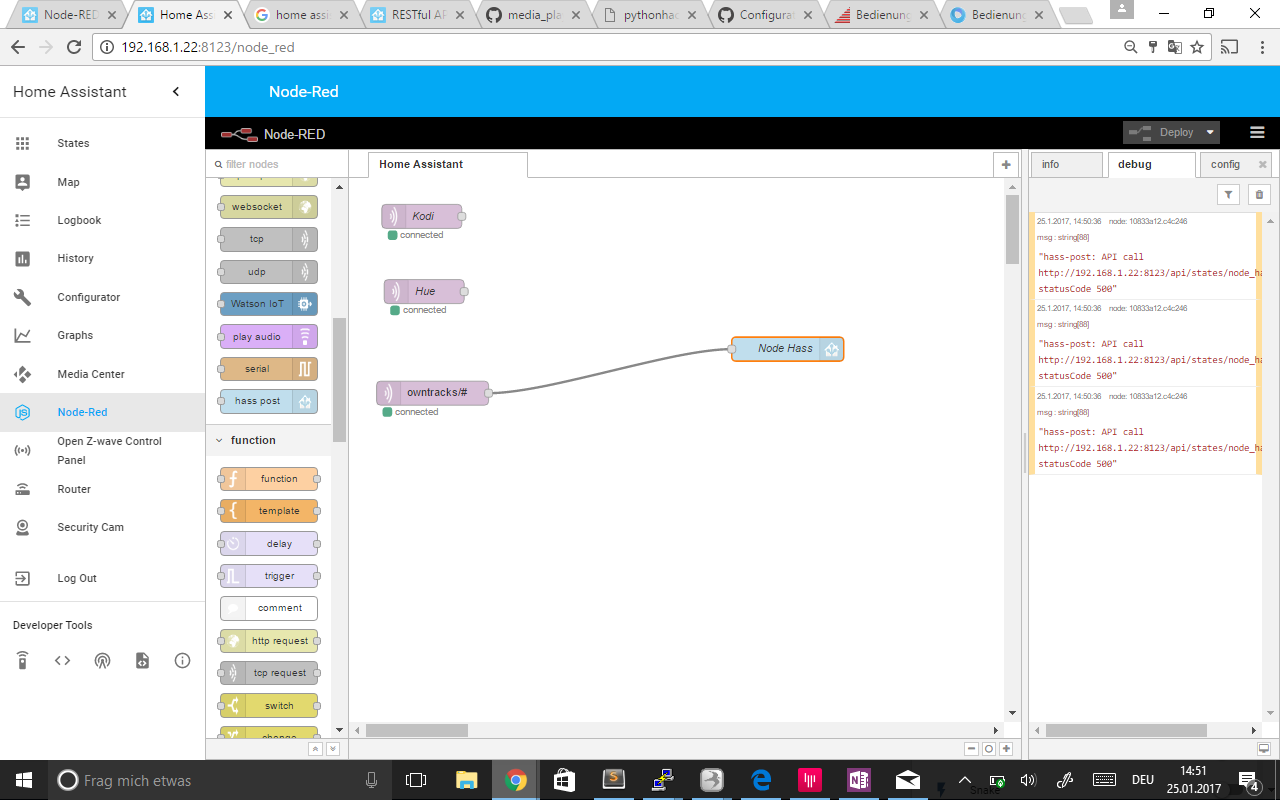Image resolution: width=1280 pixels, height=800 pixels.
Task: Collapse the Home Assistant sidebar
Action: pyautogui.click(x=175, y=91)
